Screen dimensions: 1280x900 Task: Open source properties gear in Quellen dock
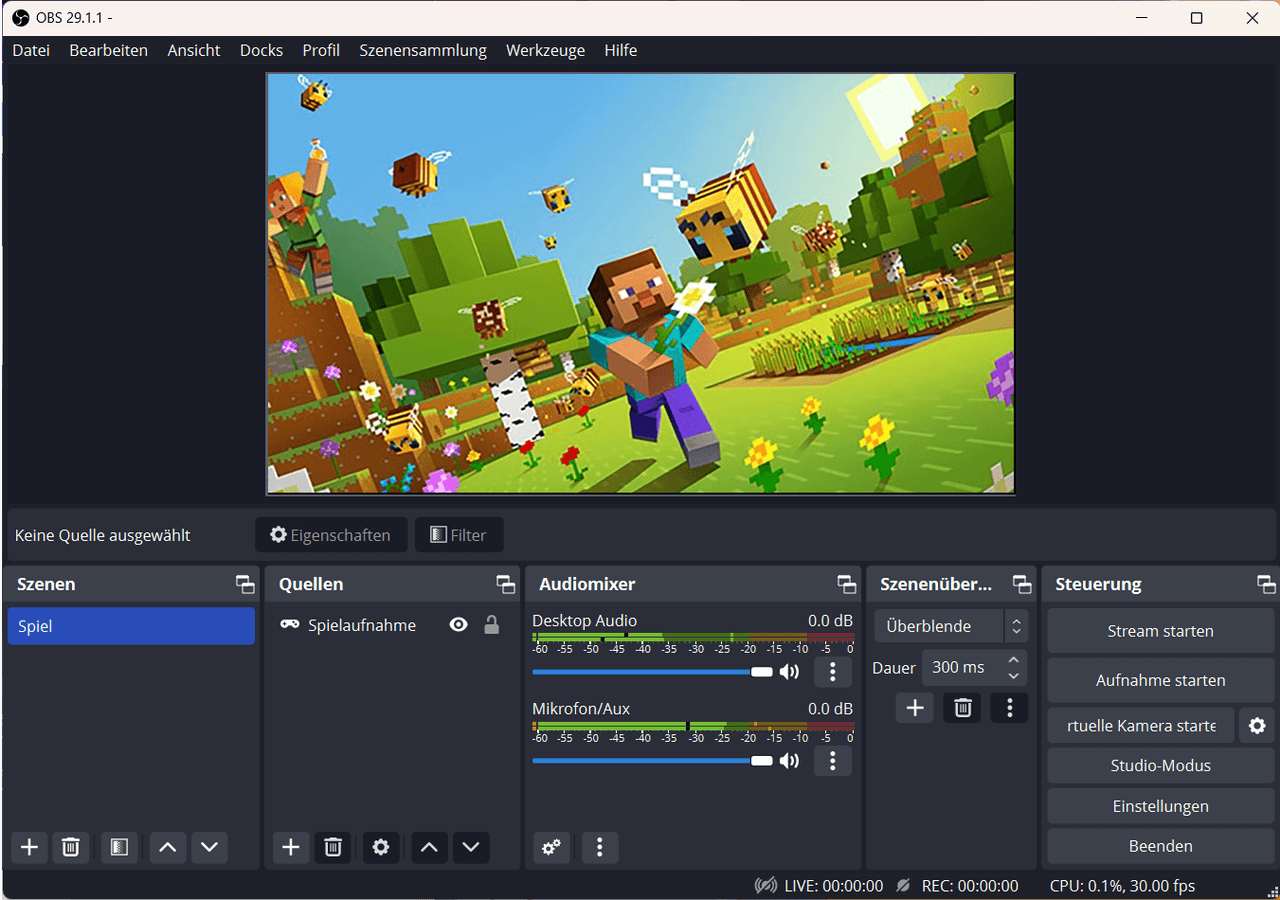coord(381,847)
